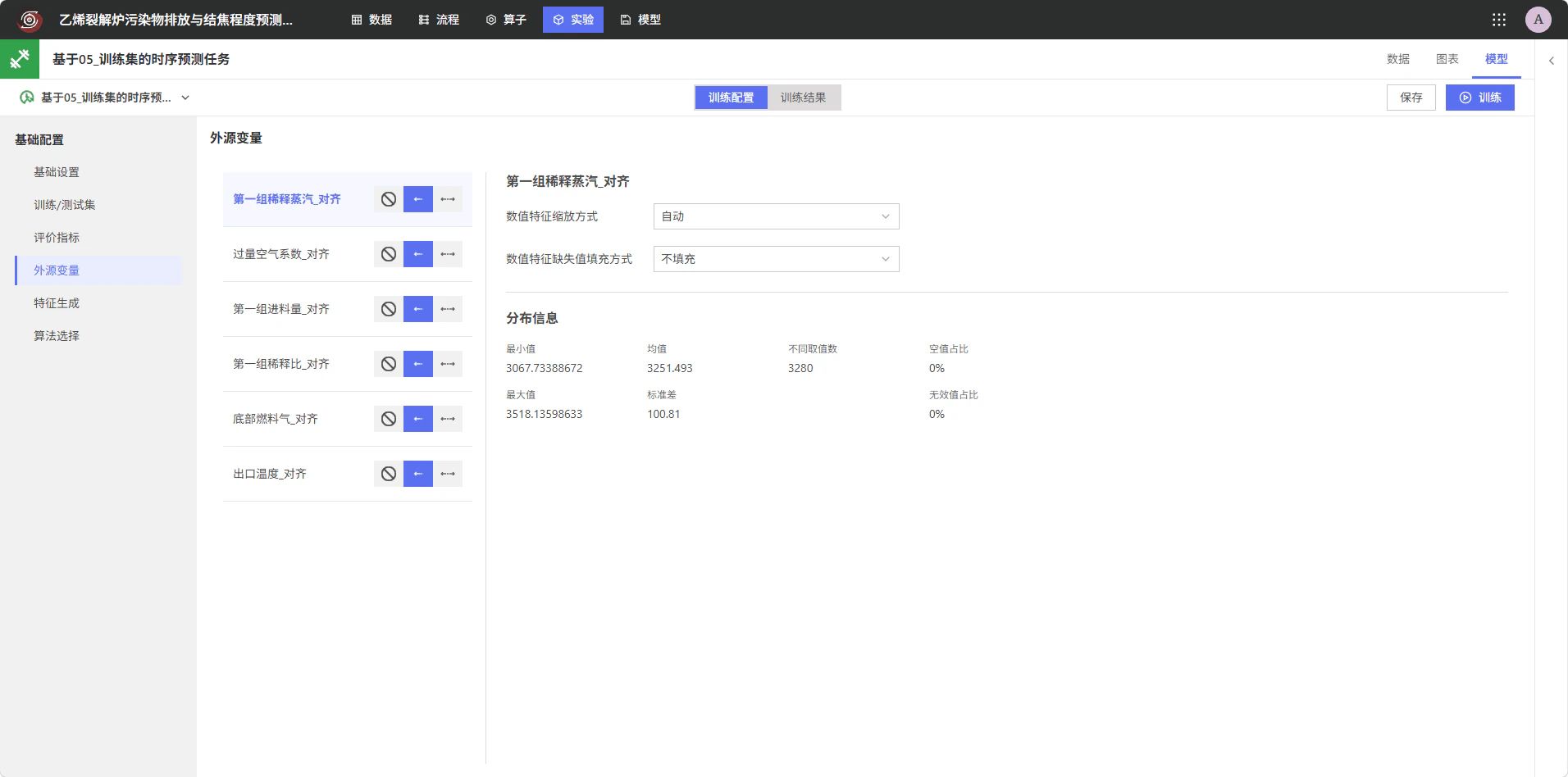Viewport: 1568px width, 777px height.
Task: Select bidirectional arrow for 出口温度_对齐
Action: click(x=448, y=474)
